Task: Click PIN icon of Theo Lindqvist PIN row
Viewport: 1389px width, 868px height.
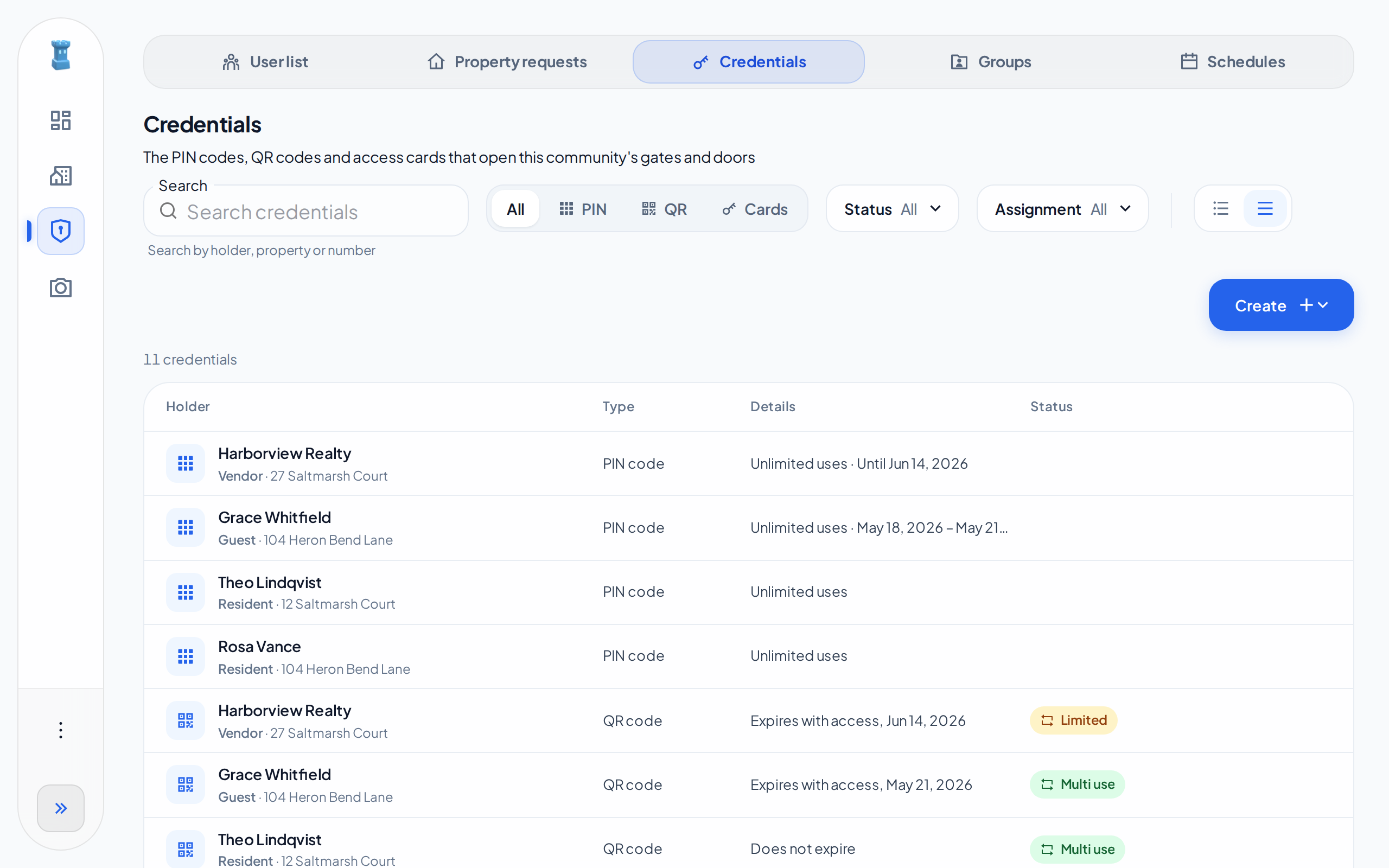Action: (186, 592)
